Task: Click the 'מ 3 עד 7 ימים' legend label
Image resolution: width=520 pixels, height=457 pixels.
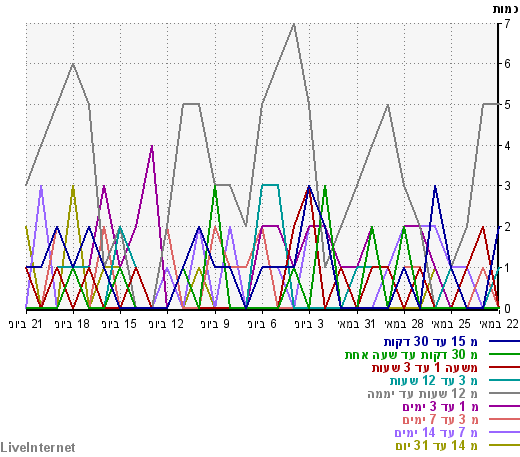Action: [440, 420]
